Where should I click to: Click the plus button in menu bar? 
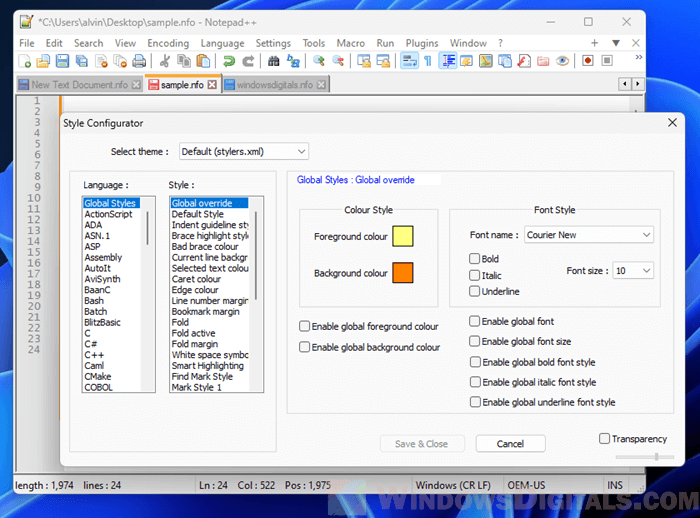[594, 43]
